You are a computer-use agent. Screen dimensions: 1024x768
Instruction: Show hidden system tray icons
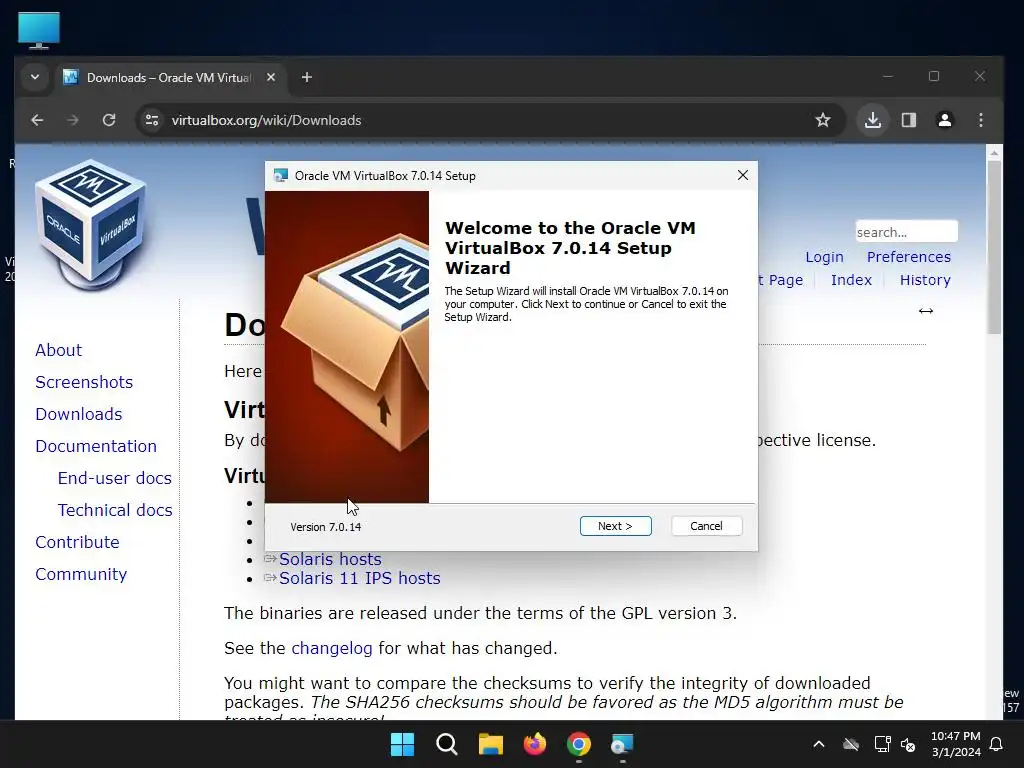[x=818, y=744]
